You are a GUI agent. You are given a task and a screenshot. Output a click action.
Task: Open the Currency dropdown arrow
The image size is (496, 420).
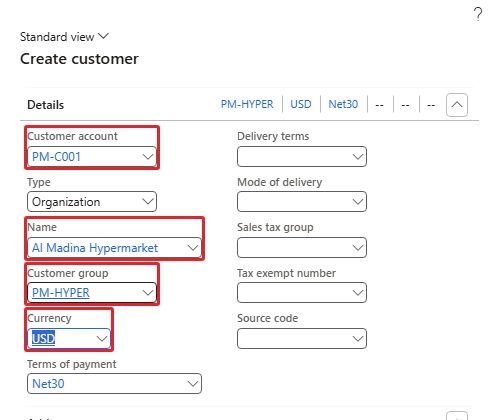(x=102, y=339)
